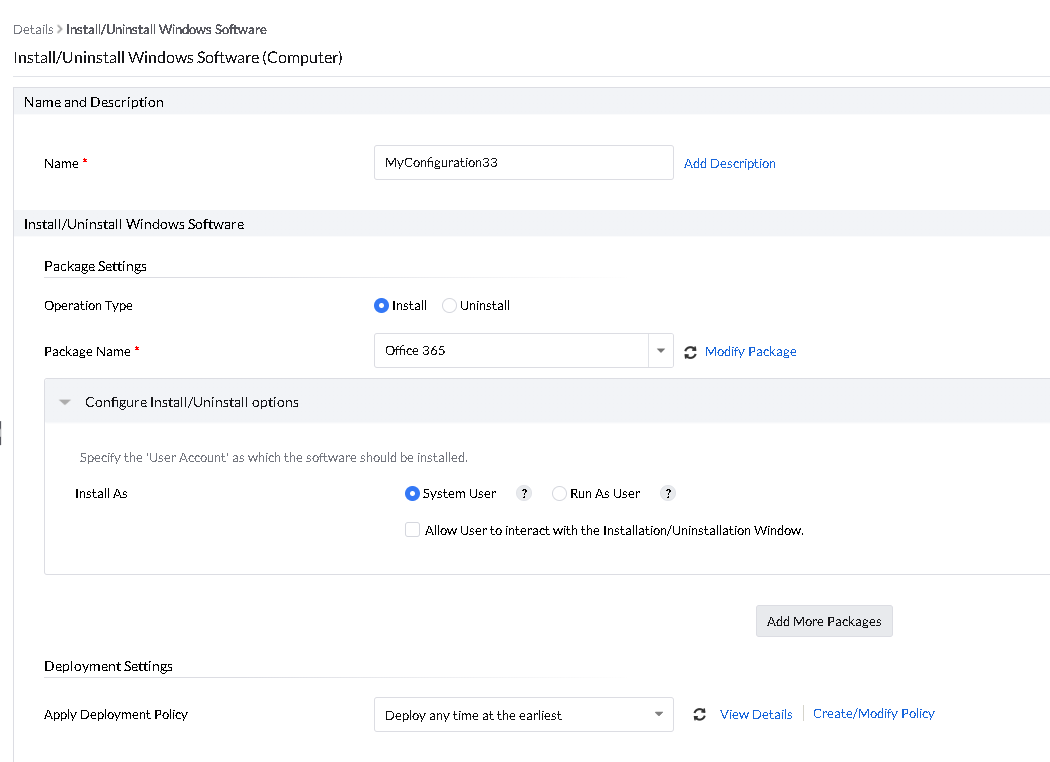The image size is (1050, 762).
Task: Click help icon next to Run As User
Action: 669,494
